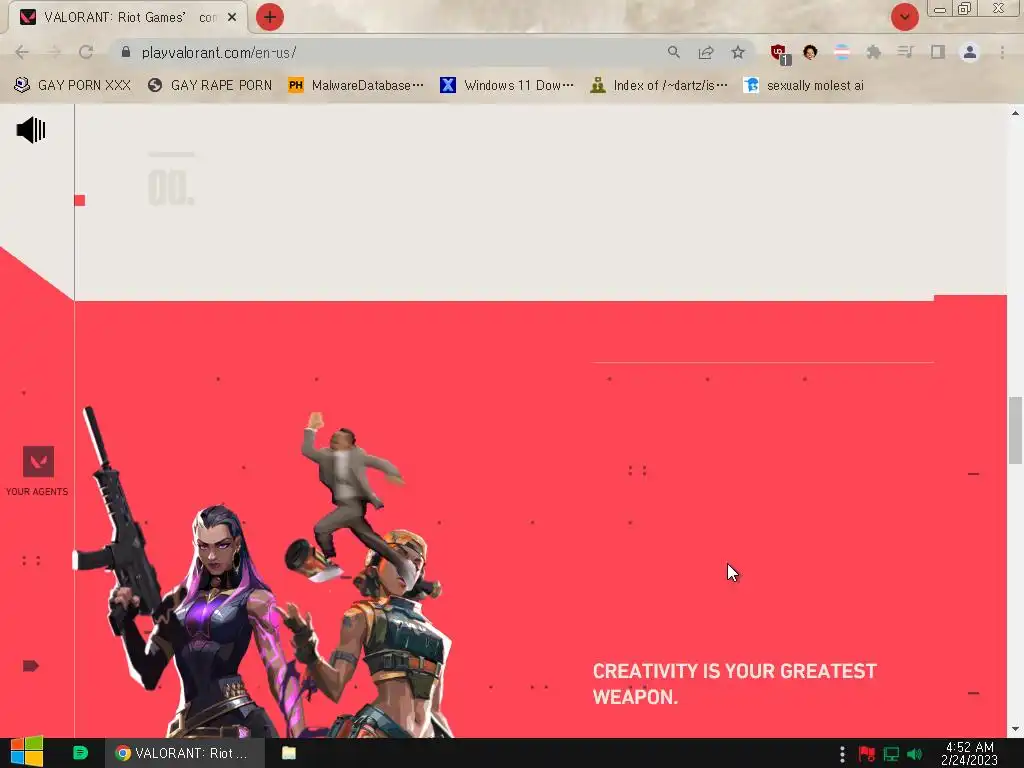
Task: Mute the page sound via speaker icon
Action: [31, 130]
